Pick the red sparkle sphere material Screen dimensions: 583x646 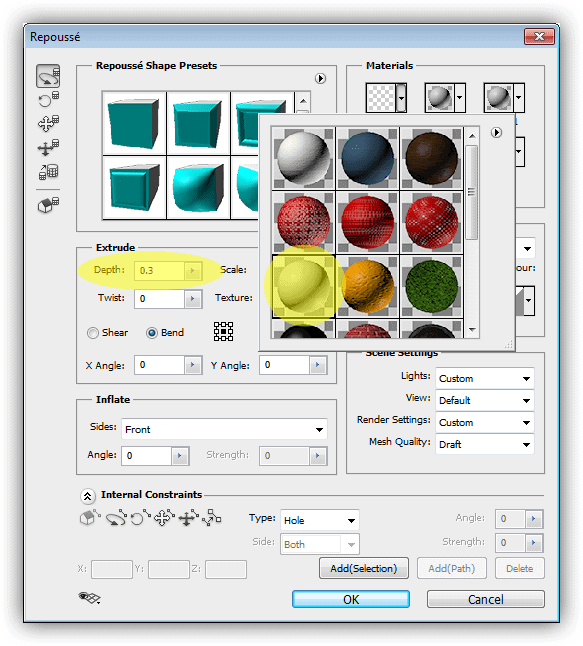pyautogui.click(x=431, y=222)
